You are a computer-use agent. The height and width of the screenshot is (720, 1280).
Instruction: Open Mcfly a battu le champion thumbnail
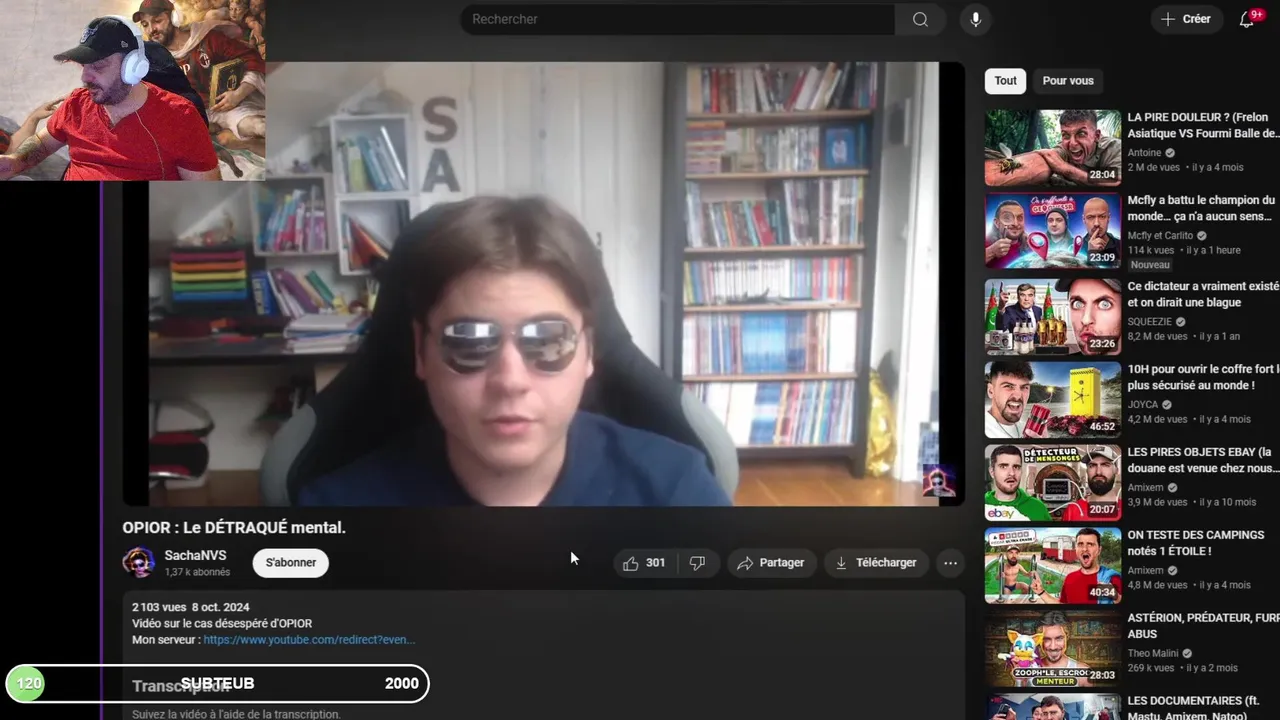(1053, 231)
